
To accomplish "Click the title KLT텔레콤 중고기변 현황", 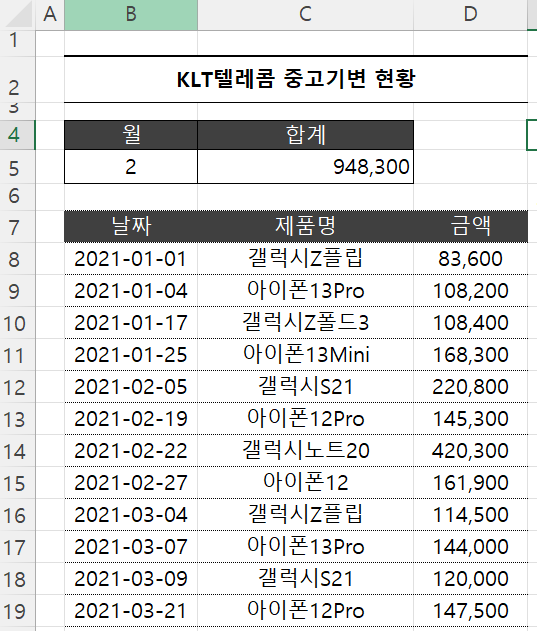I will coord(296,79).
